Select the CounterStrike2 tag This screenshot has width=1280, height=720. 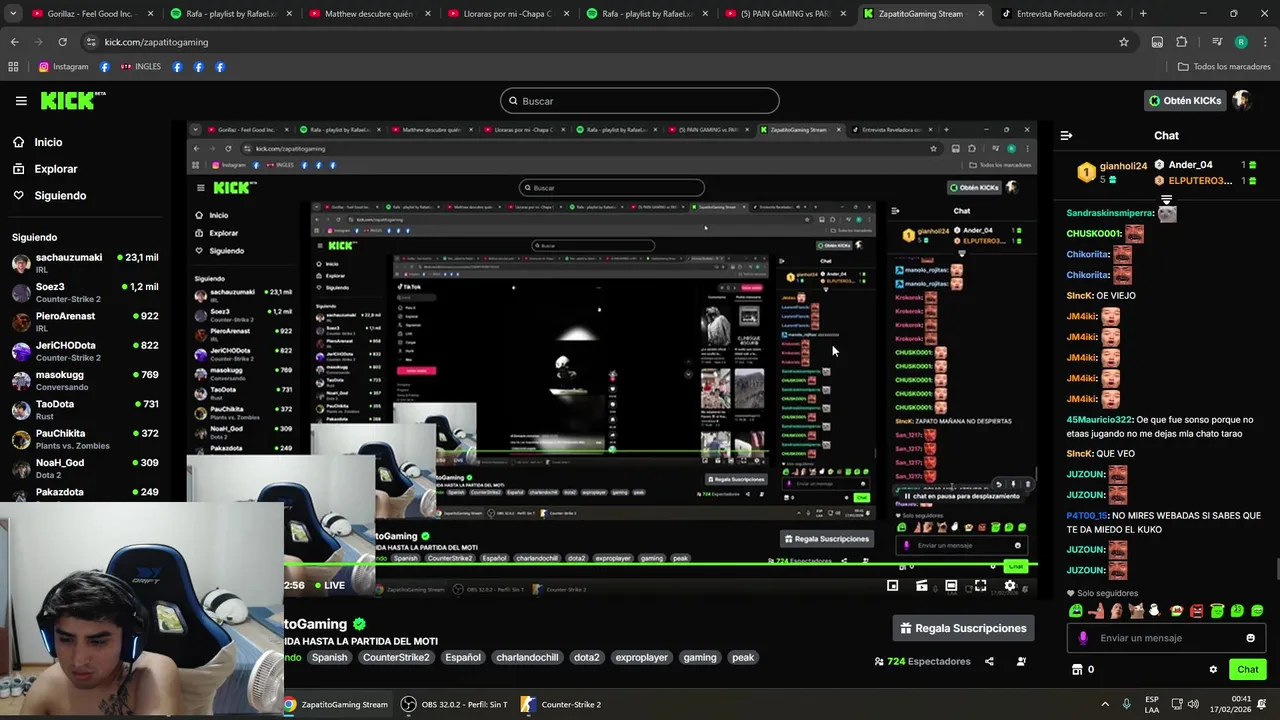pos(396,658)
